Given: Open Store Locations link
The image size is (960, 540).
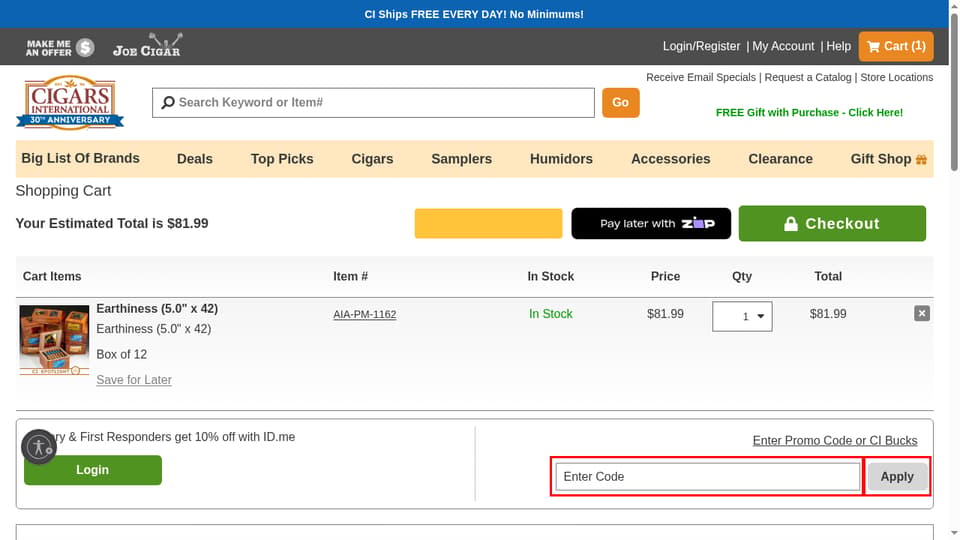Looking at the screenshot, I should pos(896,77).
